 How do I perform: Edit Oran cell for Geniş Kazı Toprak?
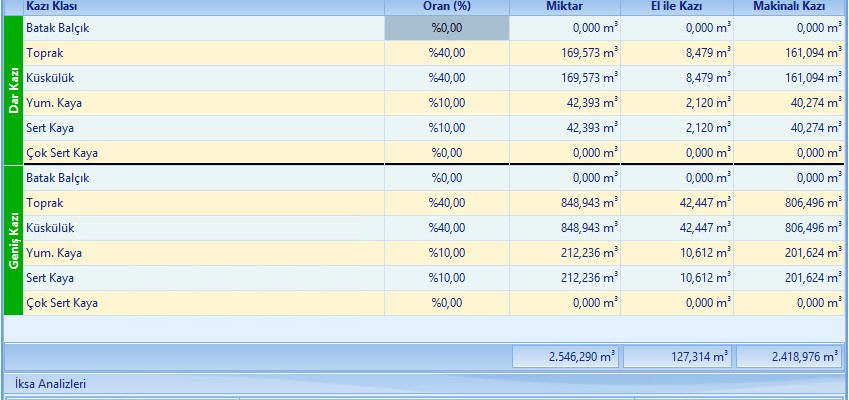coord(446,203)
